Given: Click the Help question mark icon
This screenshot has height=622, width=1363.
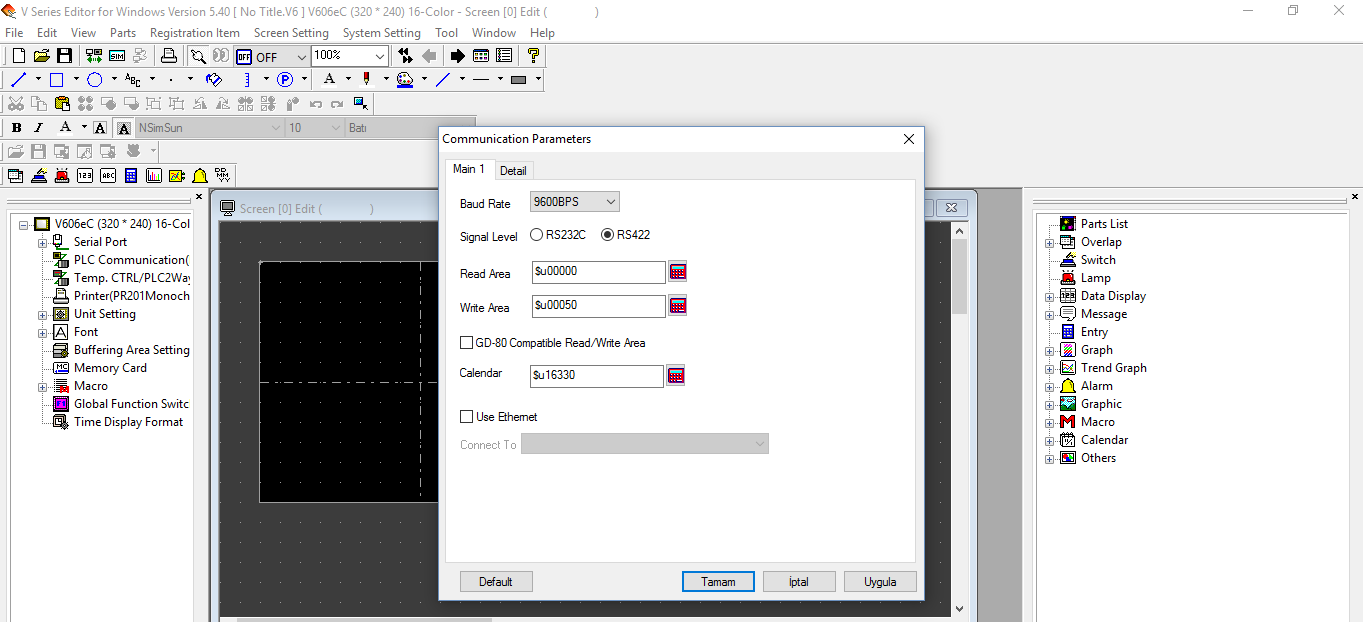Looking at the screenshot, I should tap(533, 56).
